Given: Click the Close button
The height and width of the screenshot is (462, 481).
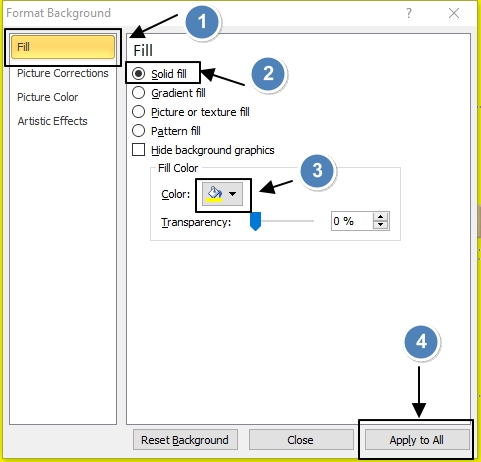Looking at the screenshot, I should tap(301, 440).
